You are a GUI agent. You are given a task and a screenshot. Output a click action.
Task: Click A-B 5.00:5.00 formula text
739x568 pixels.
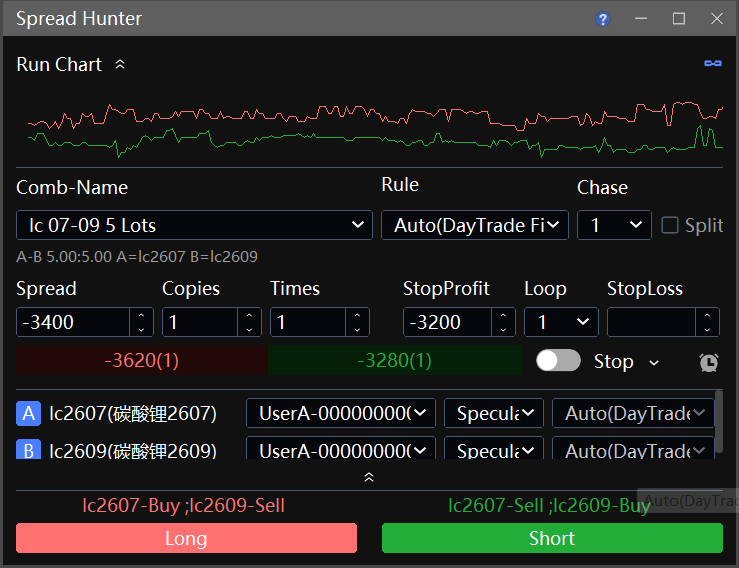pyautogui.click(x=137, y=256)
